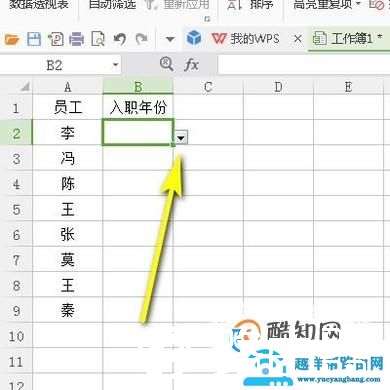Select the cell containing 王 in row 8

(x=68, y=285)
